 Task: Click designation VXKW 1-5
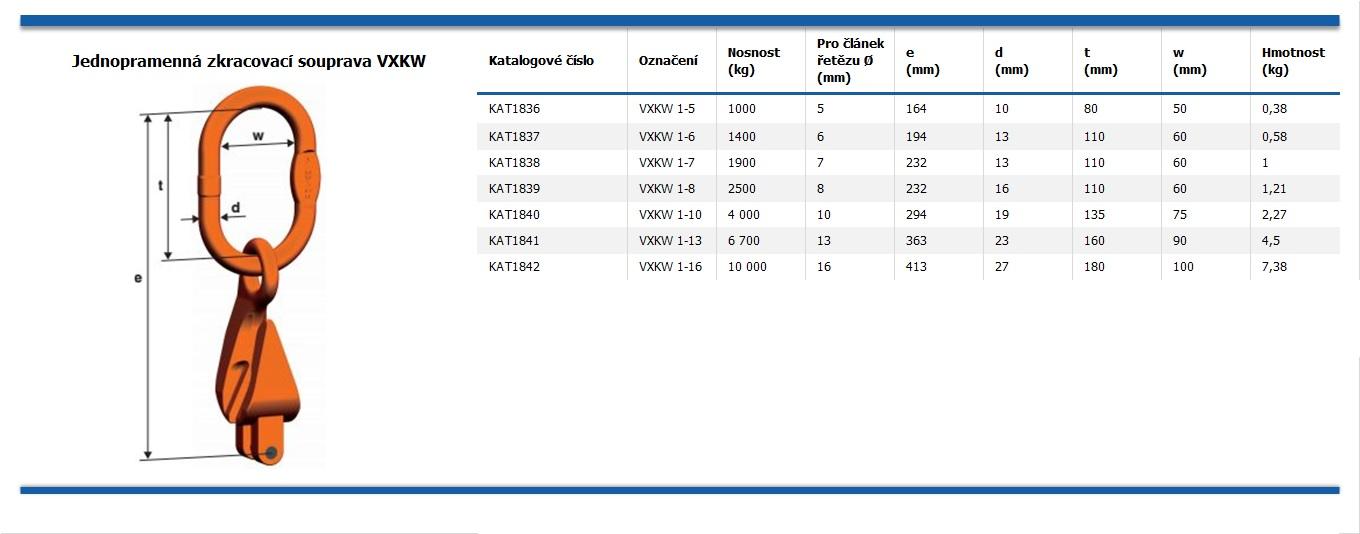click(667, 108)
